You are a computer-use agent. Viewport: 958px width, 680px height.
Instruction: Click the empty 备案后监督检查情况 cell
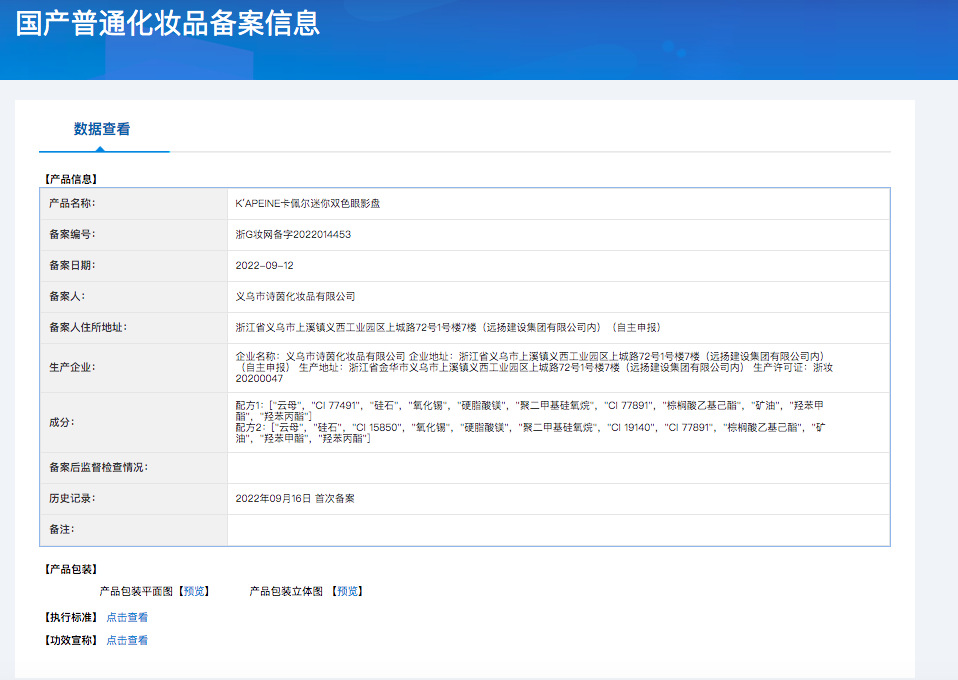pyautogui.click(x=558, y=468)
